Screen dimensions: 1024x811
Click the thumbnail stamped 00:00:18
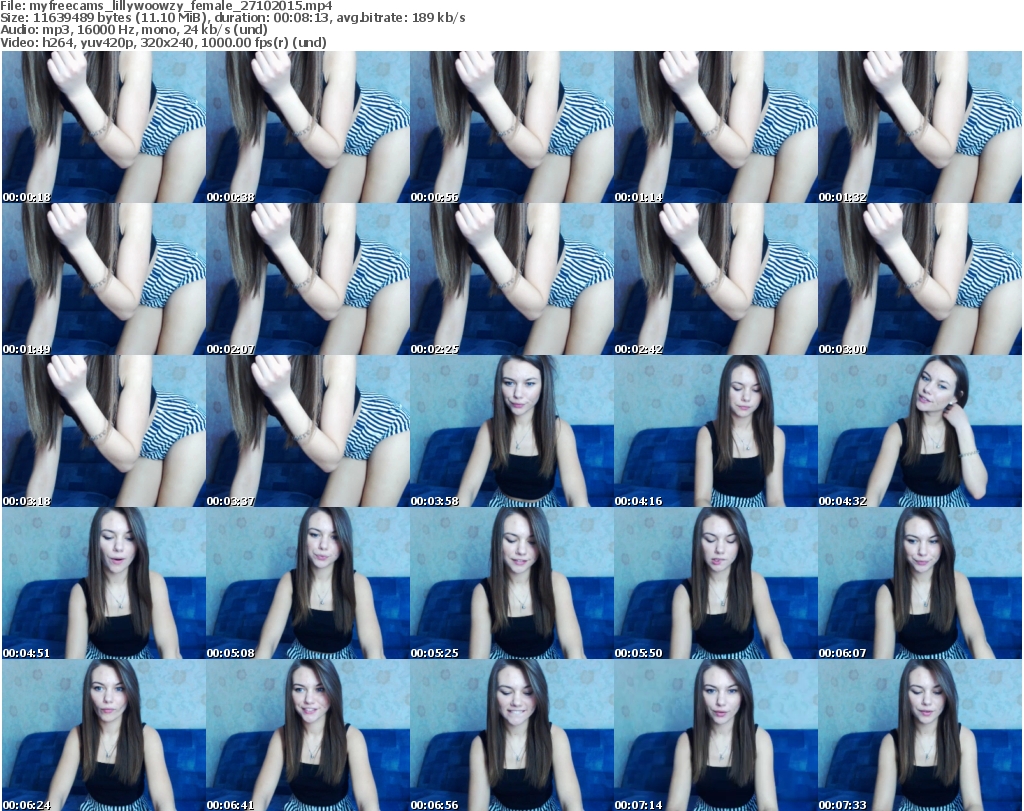(104, 127)
